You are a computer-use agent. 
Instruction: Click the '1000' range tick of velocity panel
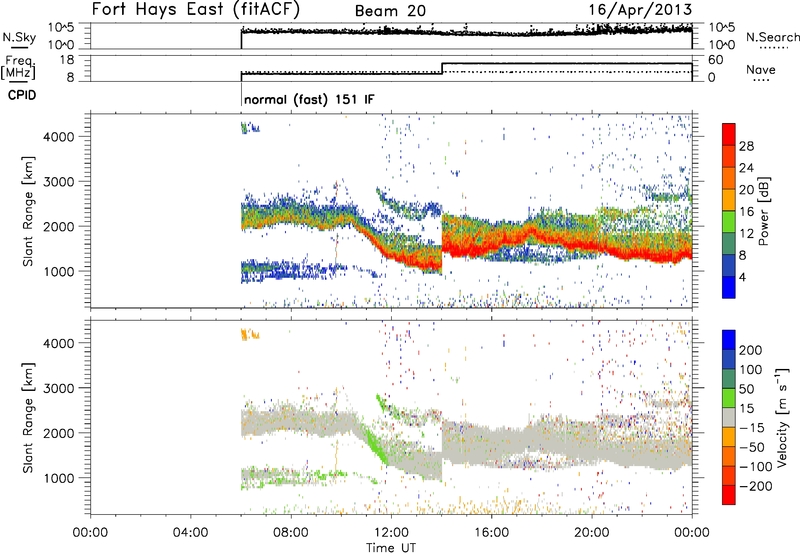pyautogui.click(x=59, y=478)
